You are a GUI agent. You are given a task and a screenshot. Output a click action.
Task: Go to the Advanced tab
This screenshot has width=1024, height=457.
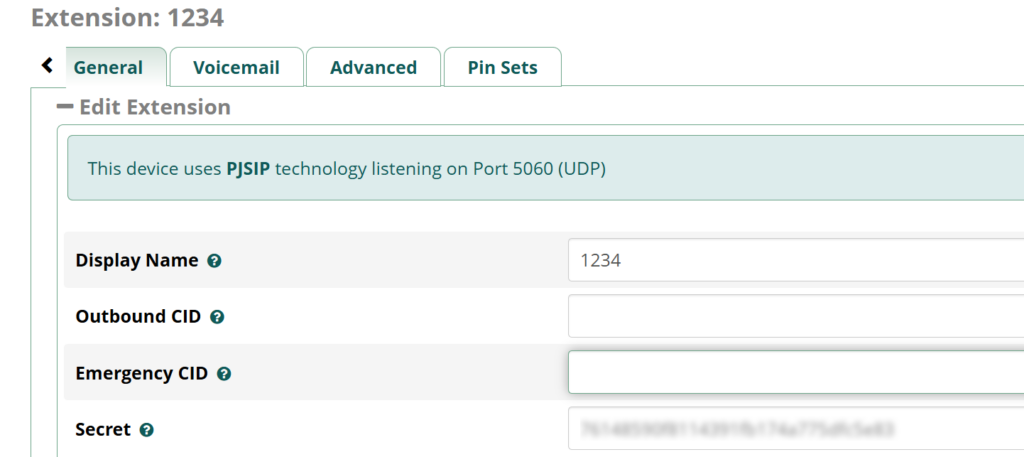(x=374, y=67)
